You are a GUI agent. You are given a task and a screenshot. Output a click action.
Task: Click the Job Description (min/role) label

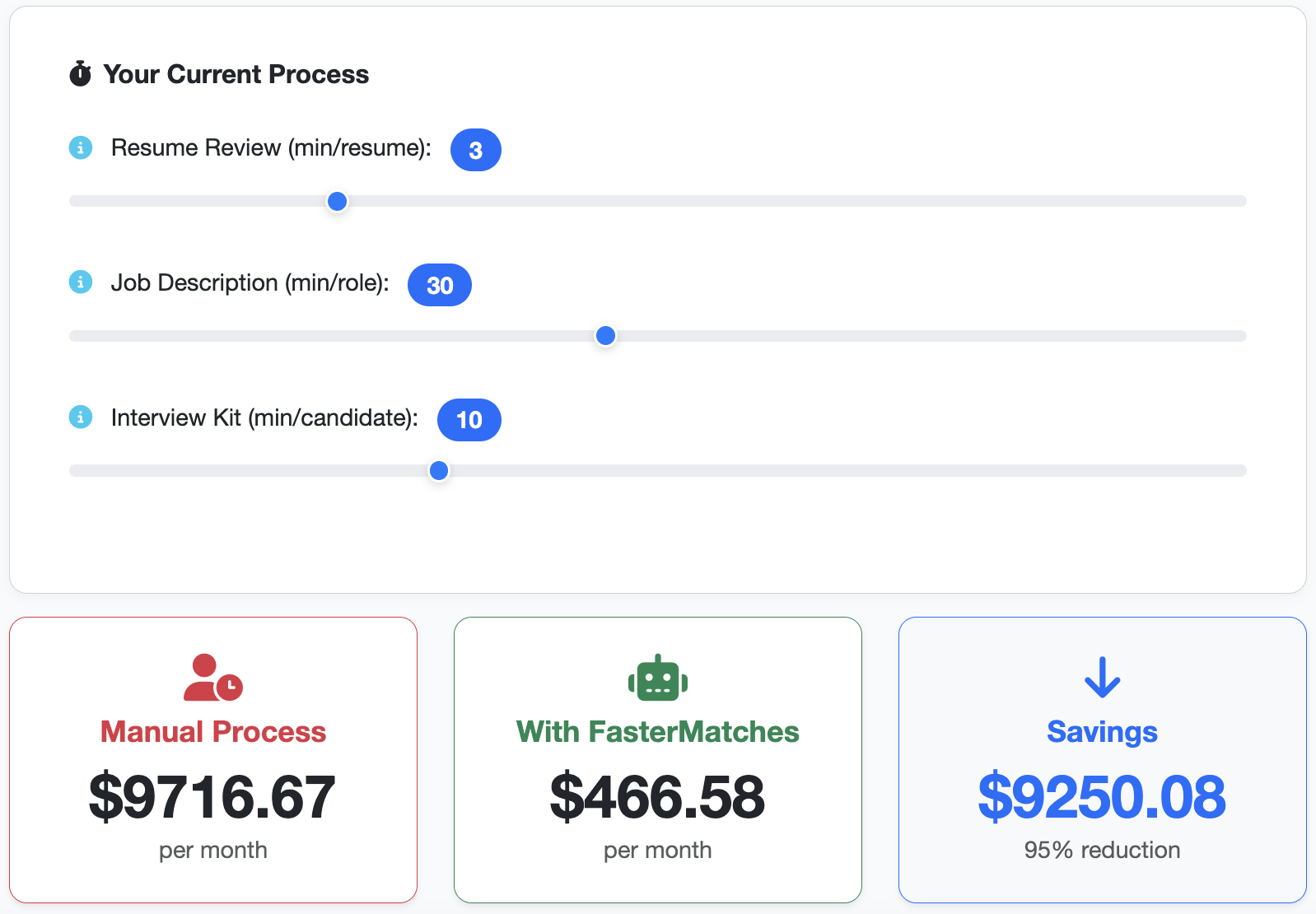pos(250,283)
